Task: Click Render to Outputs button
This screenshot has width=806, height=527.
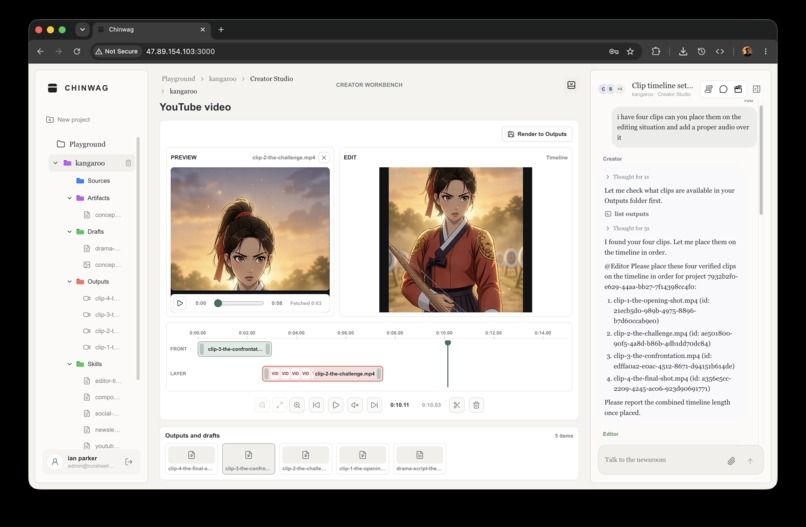Action: pos(537,134)
